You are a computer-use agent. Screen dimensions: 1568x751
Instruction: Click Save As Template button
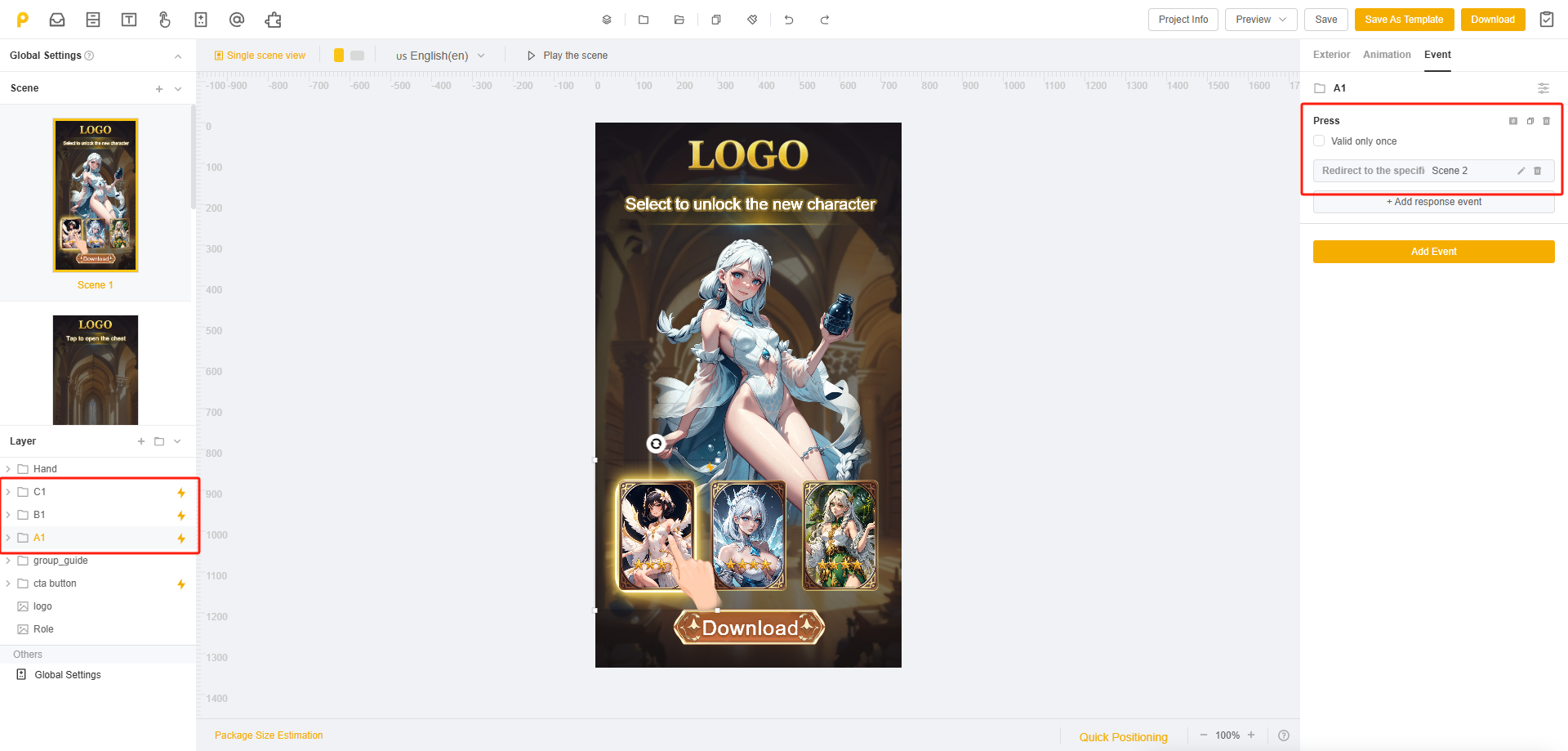(x=1404, y=20)
